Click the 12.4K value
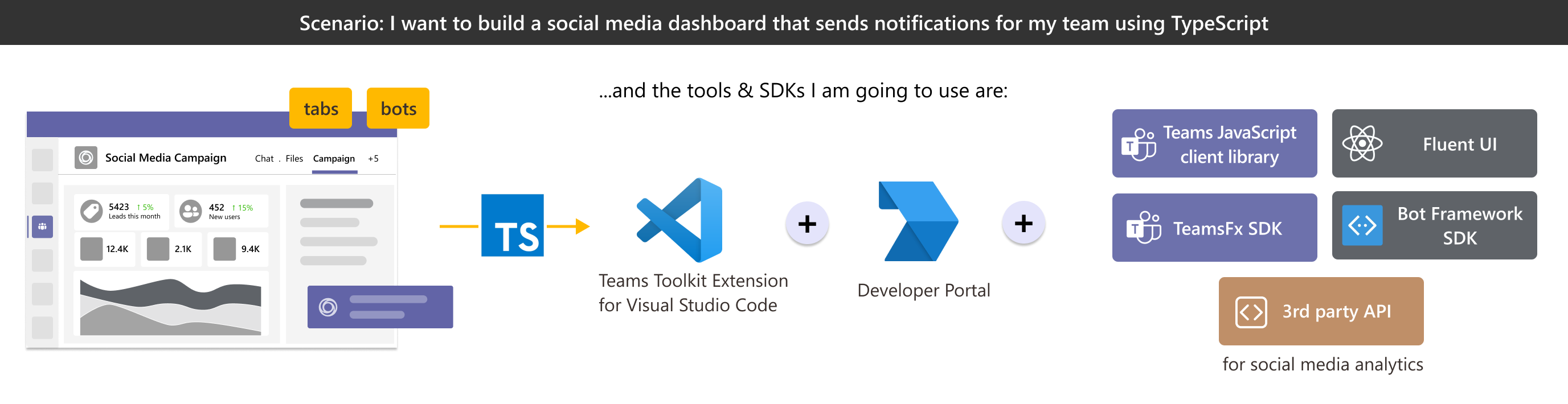This screenshot has height=404, width=1568. coord(117,249)
